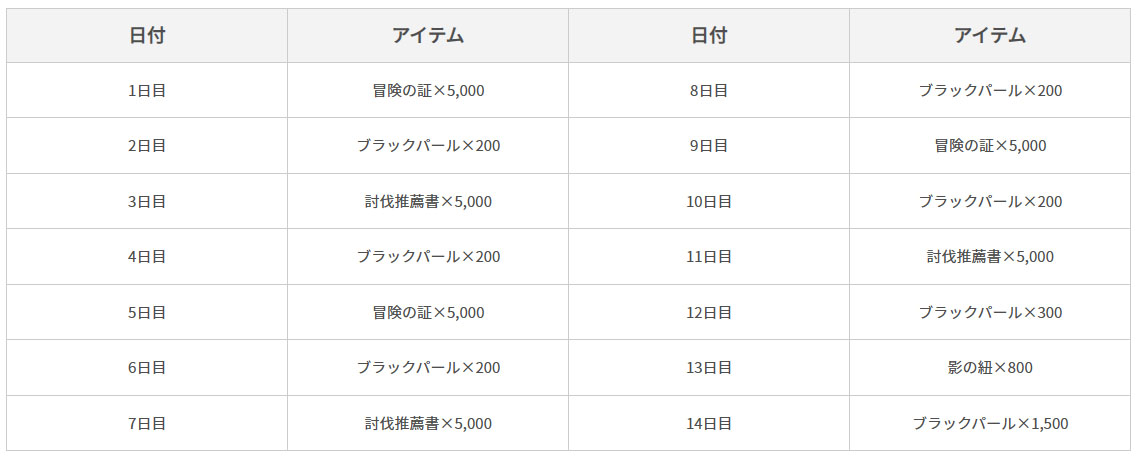Select the 討伐推薦書×5,000 reward for 11日目
This screenshot has width=1137, height=459.
click(x=990, y=257)
